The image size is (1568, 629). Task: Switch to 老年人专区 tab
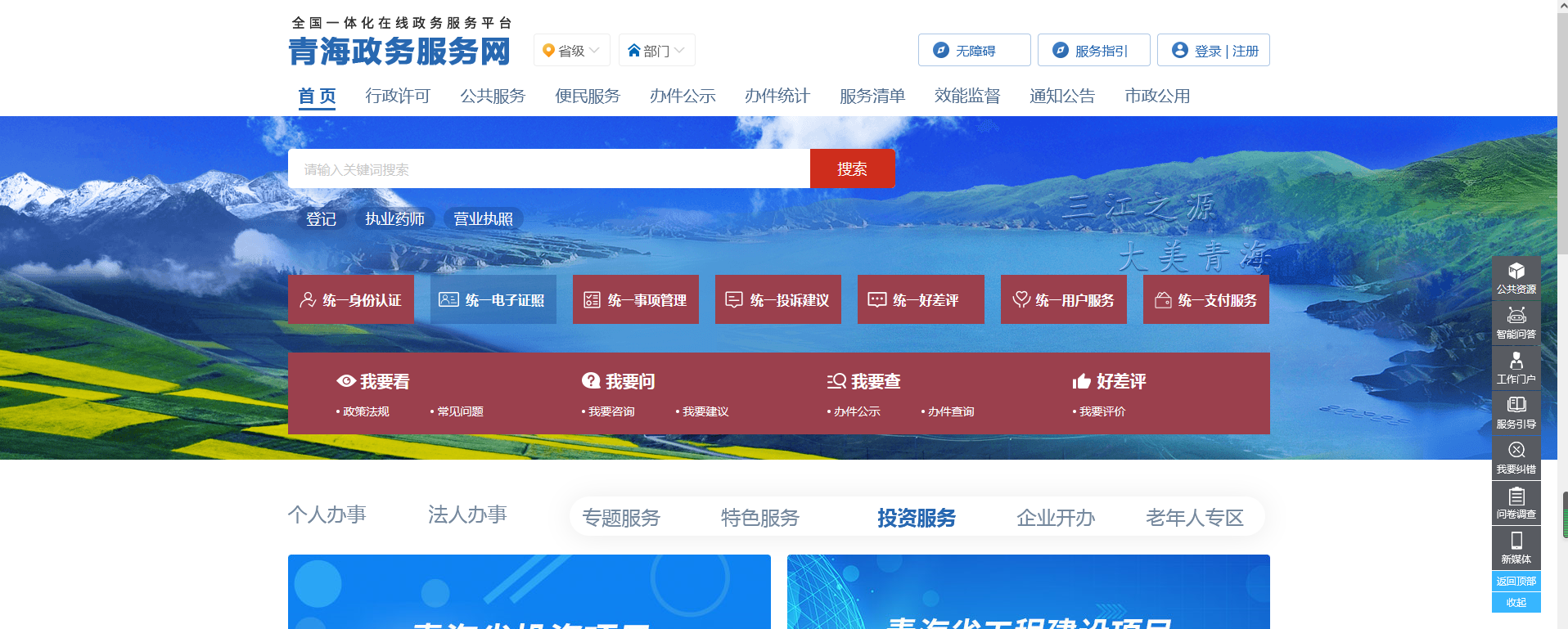[1195, 518]
